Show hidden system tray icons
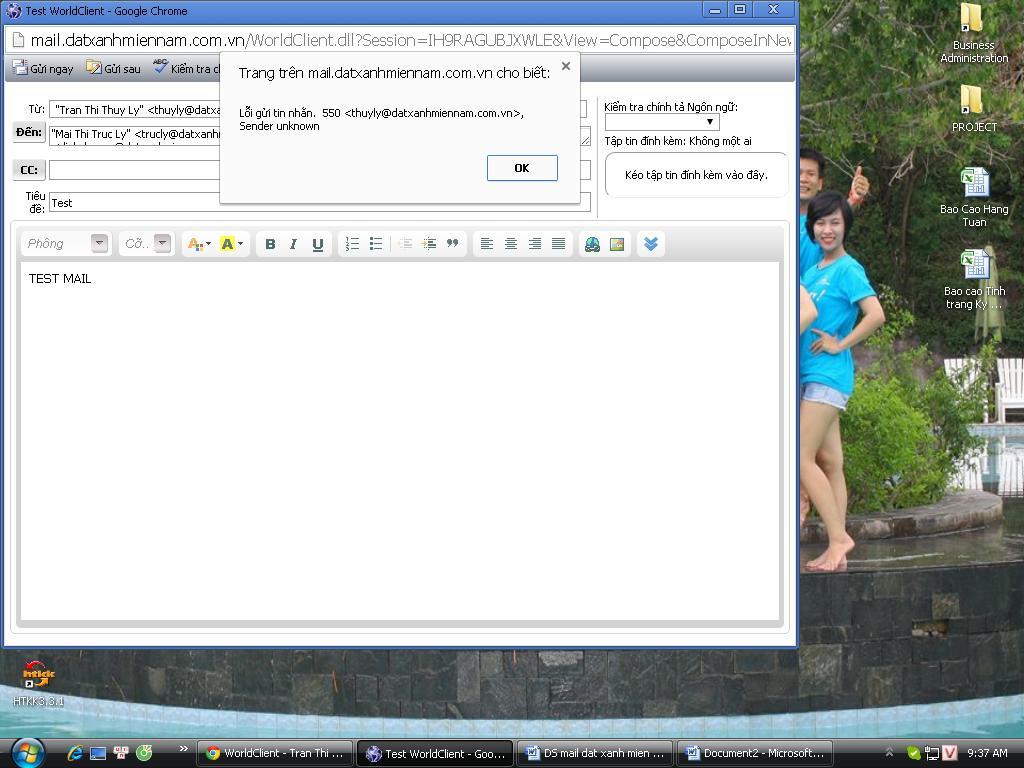The width and height of the screenshot is (1024, 768). [x=889, y=753]
